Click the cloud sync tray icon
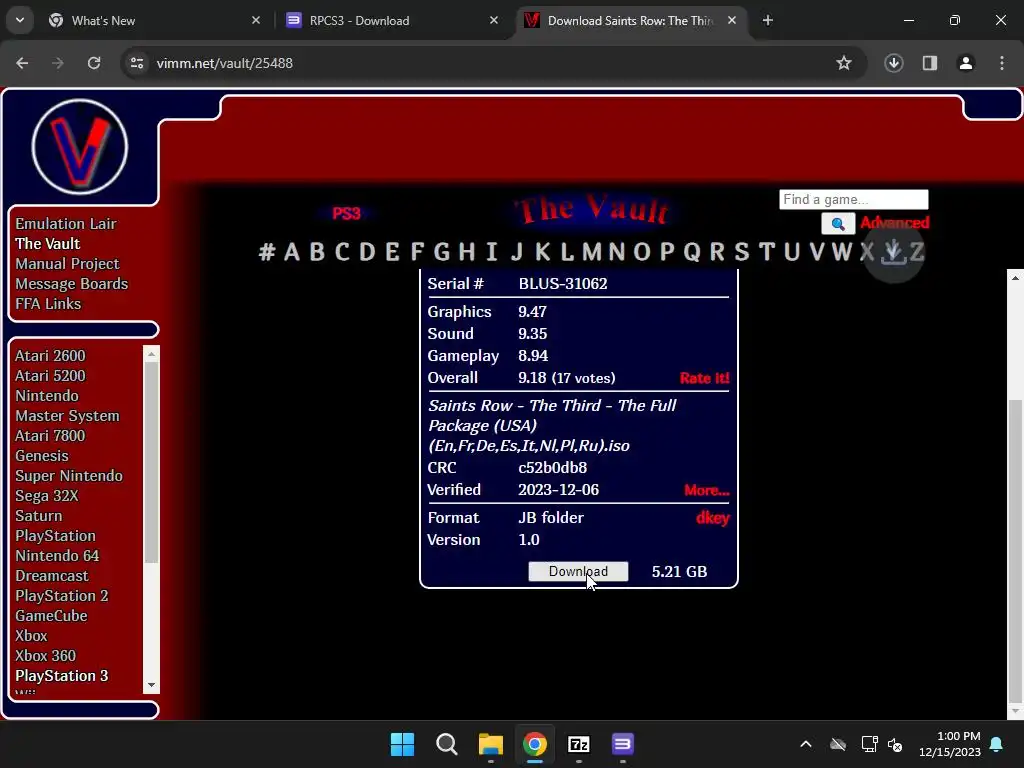 coord(838,744)
